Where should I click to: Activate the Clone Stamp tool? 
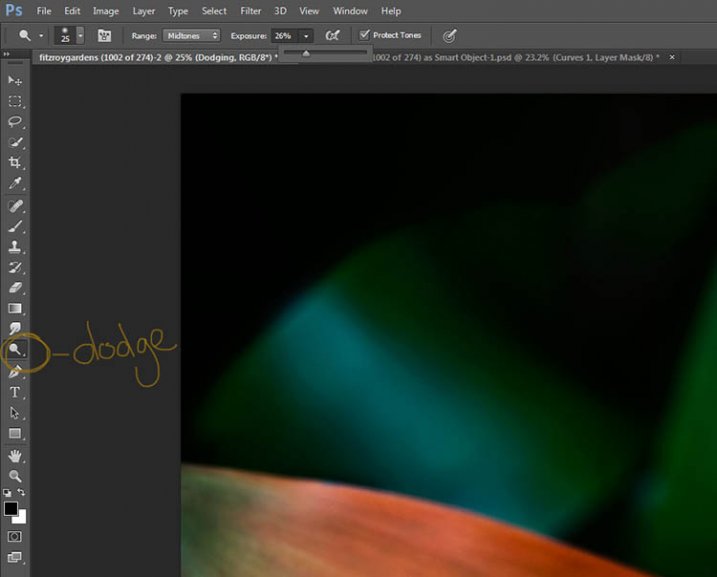15,247
